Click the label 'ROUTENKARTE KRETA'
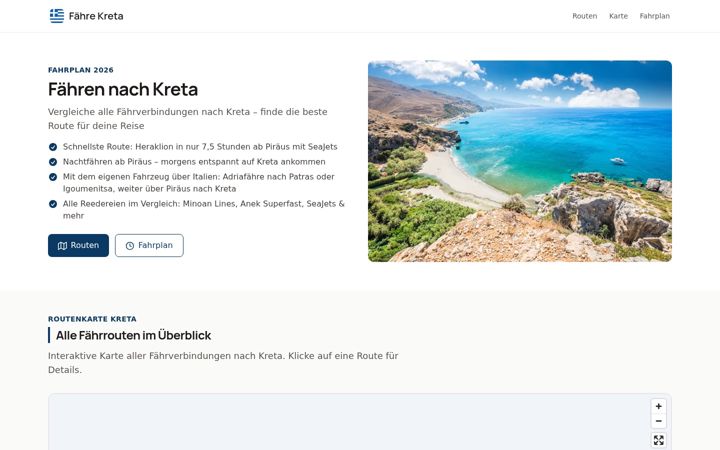The height and width of the screenshot is (450, 720). [92, 319]
